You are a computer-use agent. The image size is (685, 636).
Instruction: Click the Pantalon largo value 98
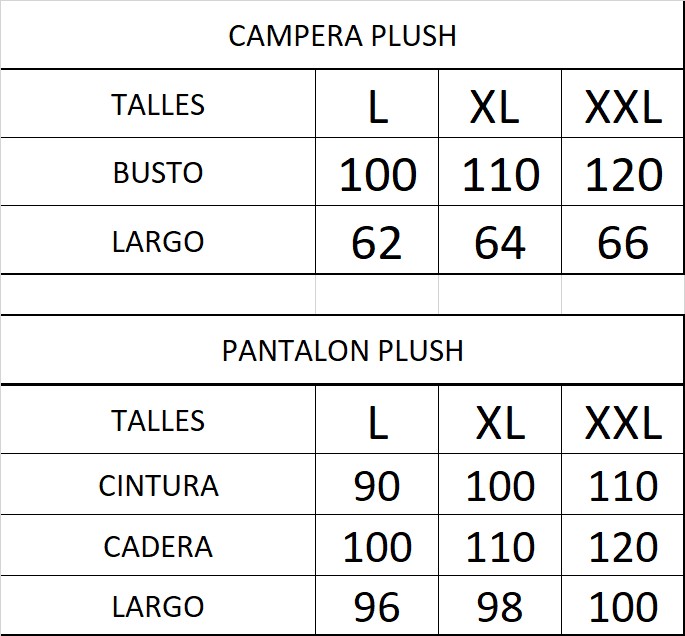499,608
